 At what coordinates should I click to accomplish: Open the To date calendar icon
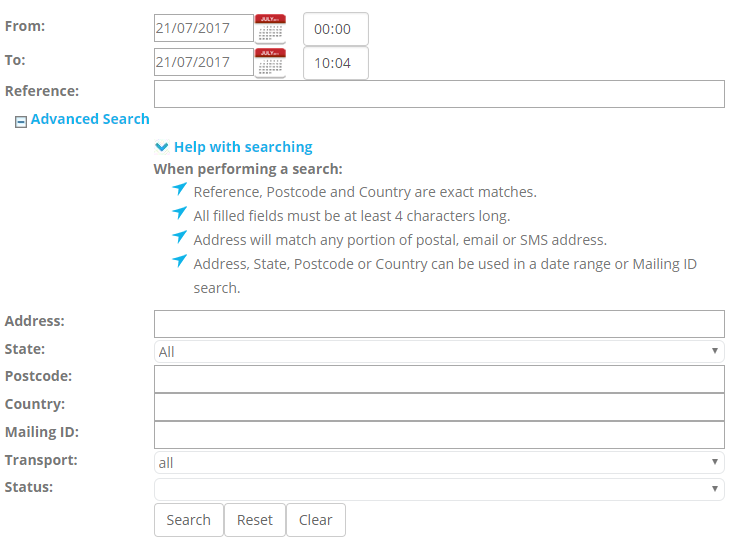270,62
